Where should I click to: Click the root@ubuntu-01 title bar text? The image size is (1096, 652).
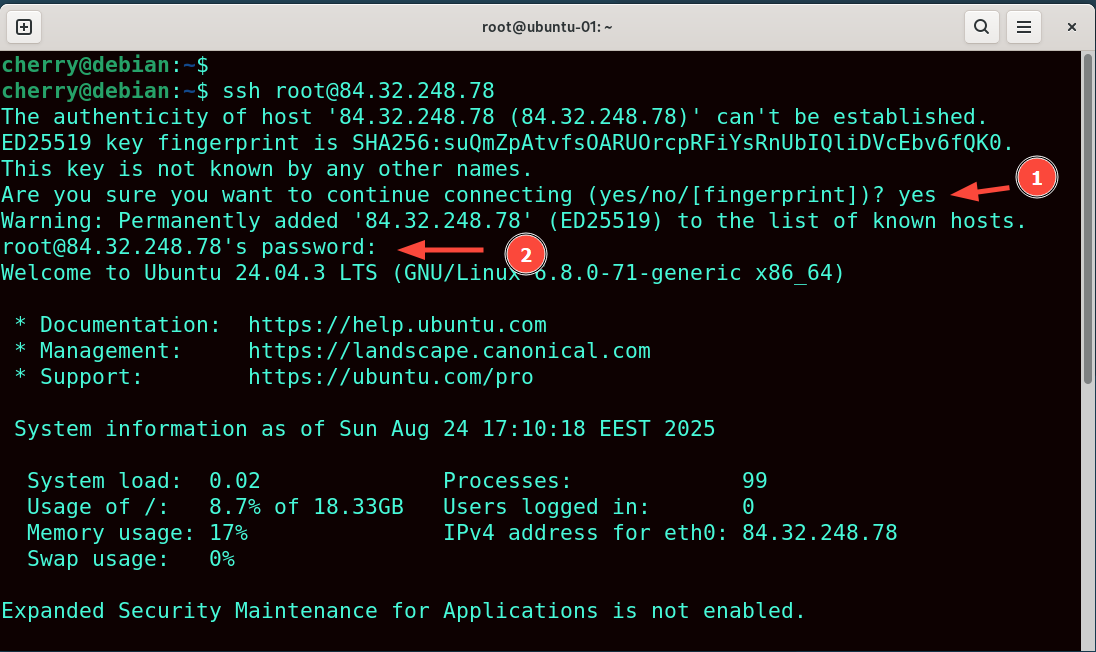(x=547, y=27)
